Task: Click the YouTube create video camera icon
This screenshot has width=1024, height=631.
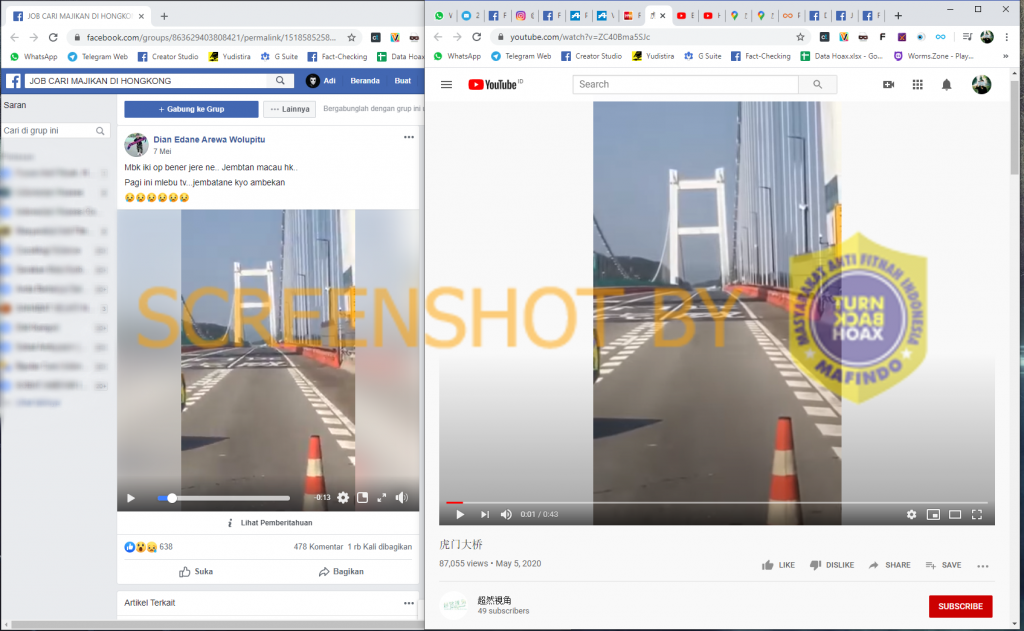Action: tap(888, 85)
